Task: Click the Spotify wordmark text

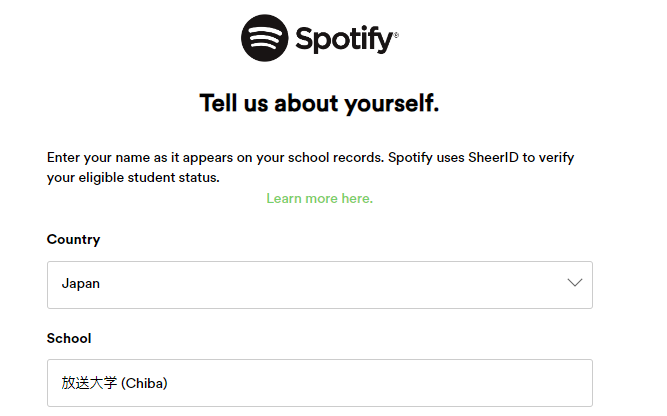Action: pos(343,40)
